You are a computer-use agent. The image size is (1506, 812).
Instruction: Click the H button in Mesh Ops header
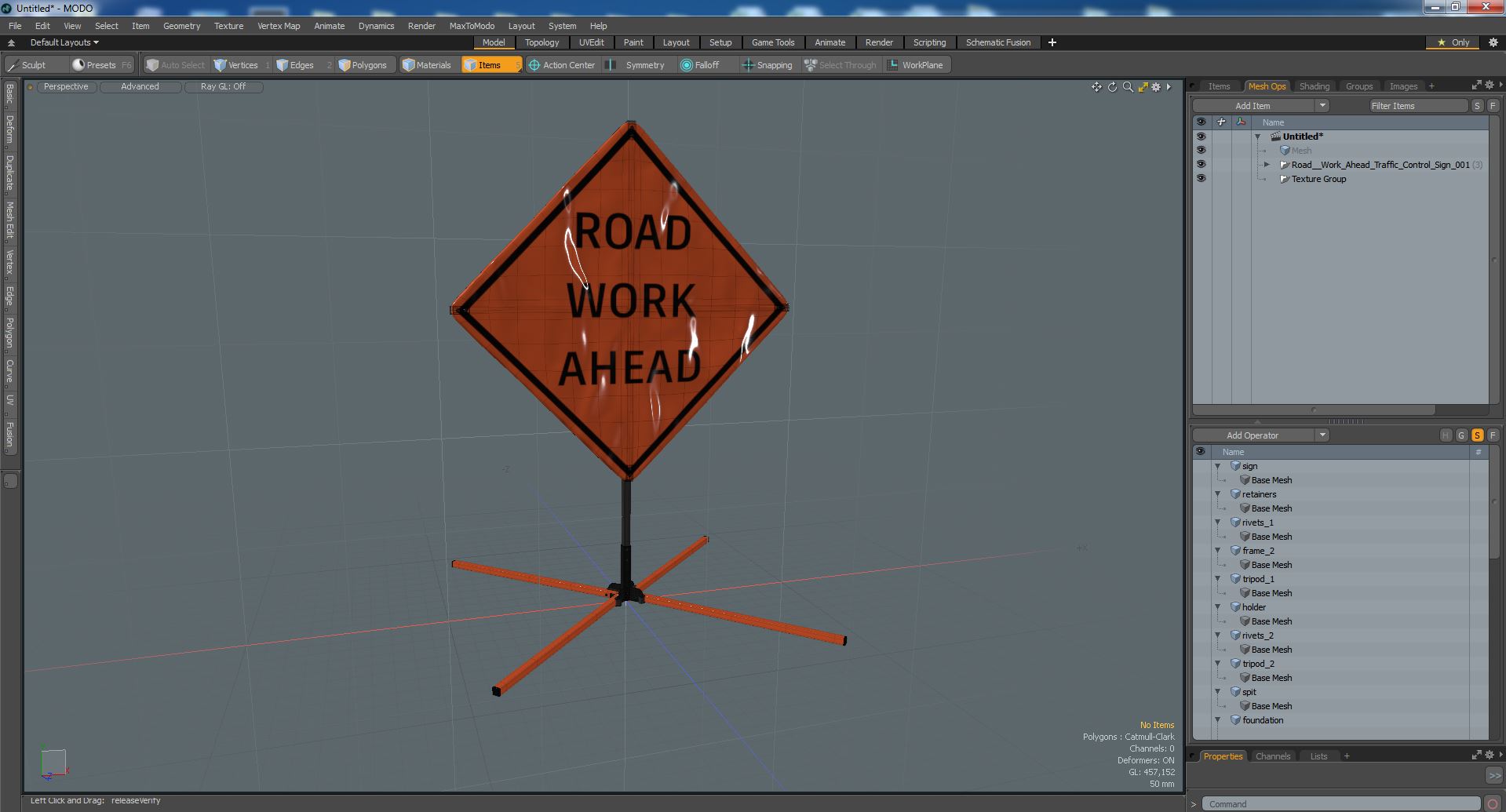pyautogui.click(x=1446, y=435)
